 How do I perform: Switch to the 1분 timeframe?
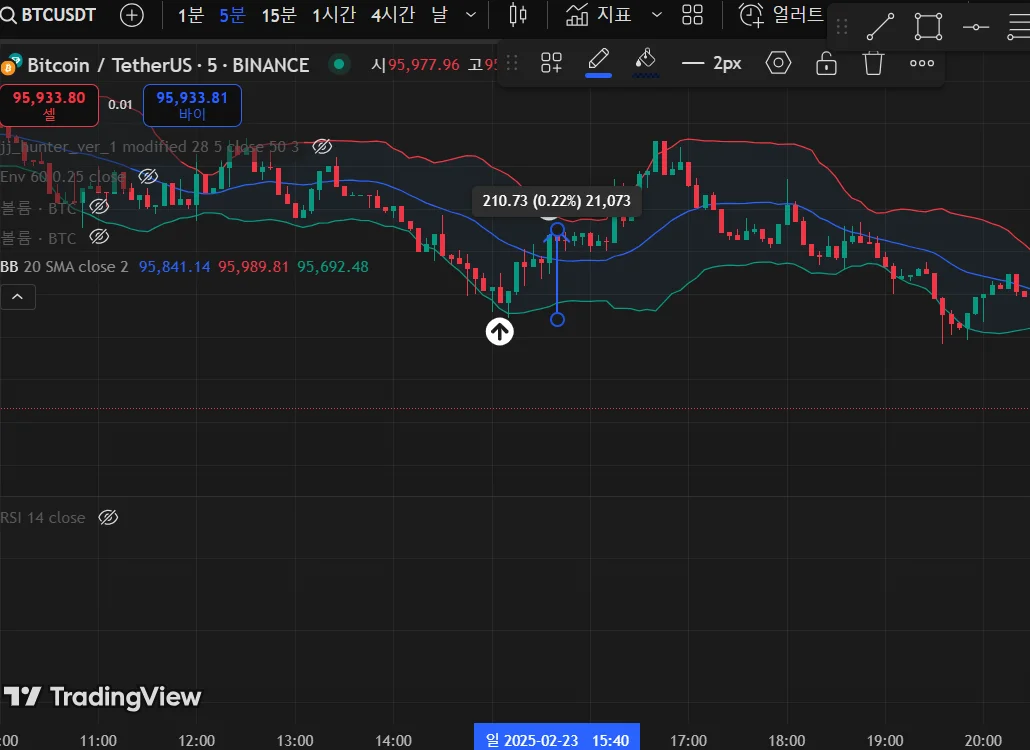[x=190, y=14]
